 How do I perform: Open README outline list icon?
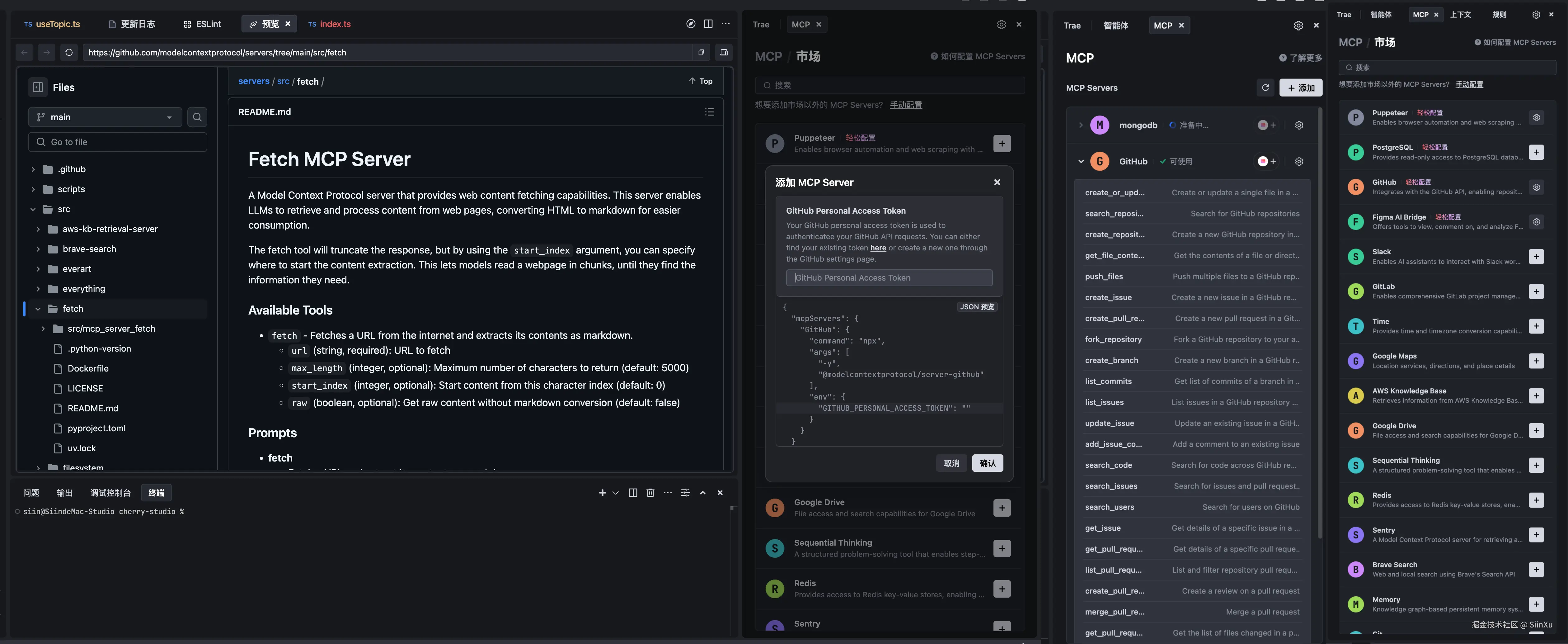(x=709, y=112)
